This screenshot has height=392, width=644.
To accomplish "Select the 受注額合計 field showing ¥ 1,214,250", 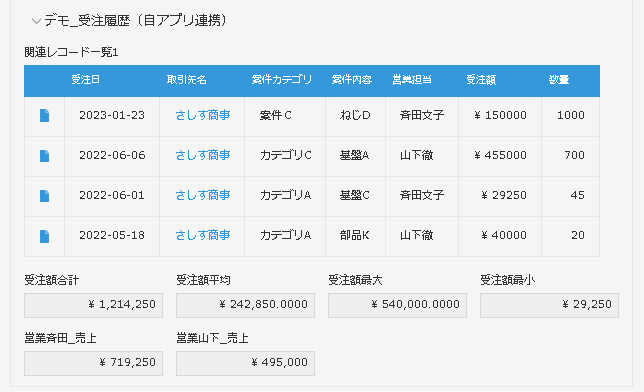I will tap(93, 305).
